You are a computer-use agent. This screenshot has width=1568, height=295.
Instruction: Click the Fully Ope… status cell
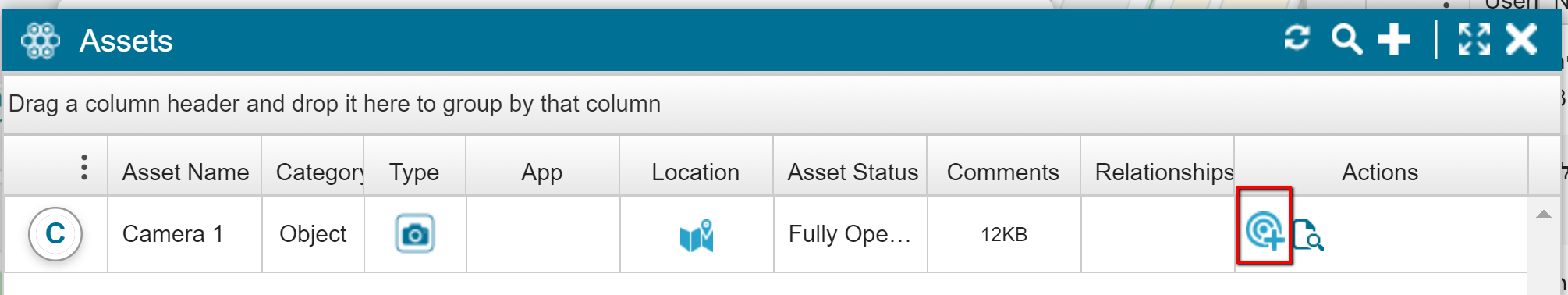(x=850, y=234)
